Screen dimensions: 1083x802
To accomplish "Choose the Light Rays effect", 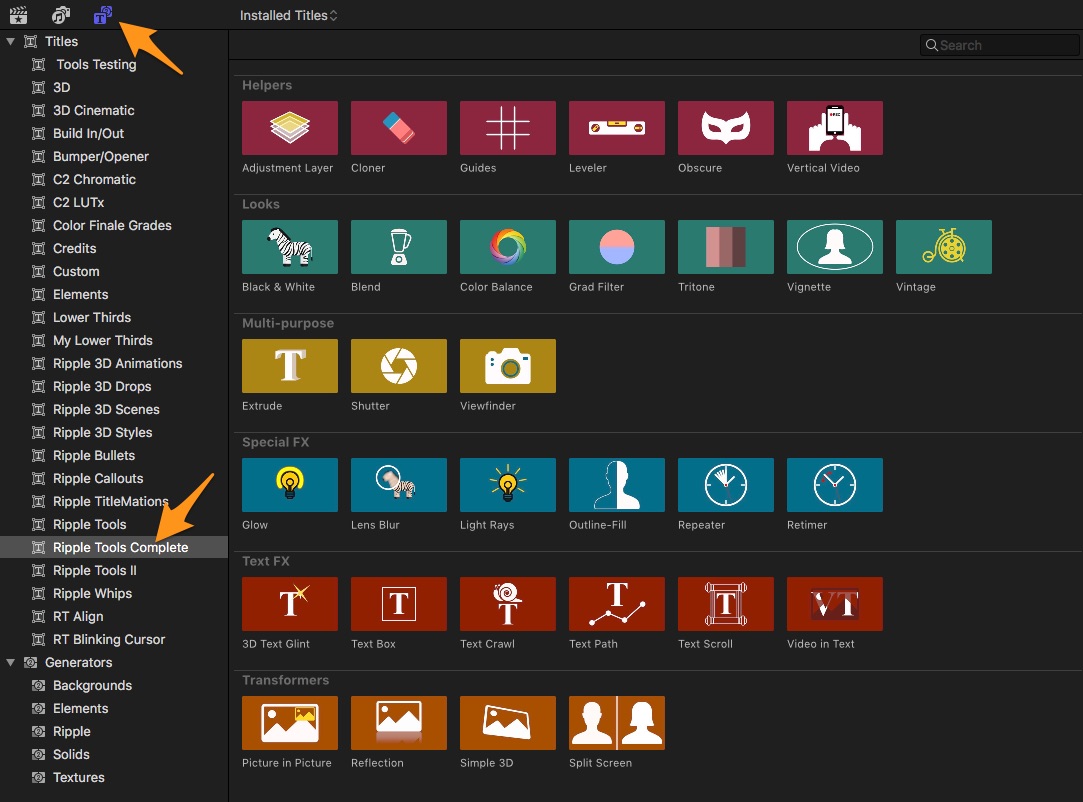I will tap(508, 485).
